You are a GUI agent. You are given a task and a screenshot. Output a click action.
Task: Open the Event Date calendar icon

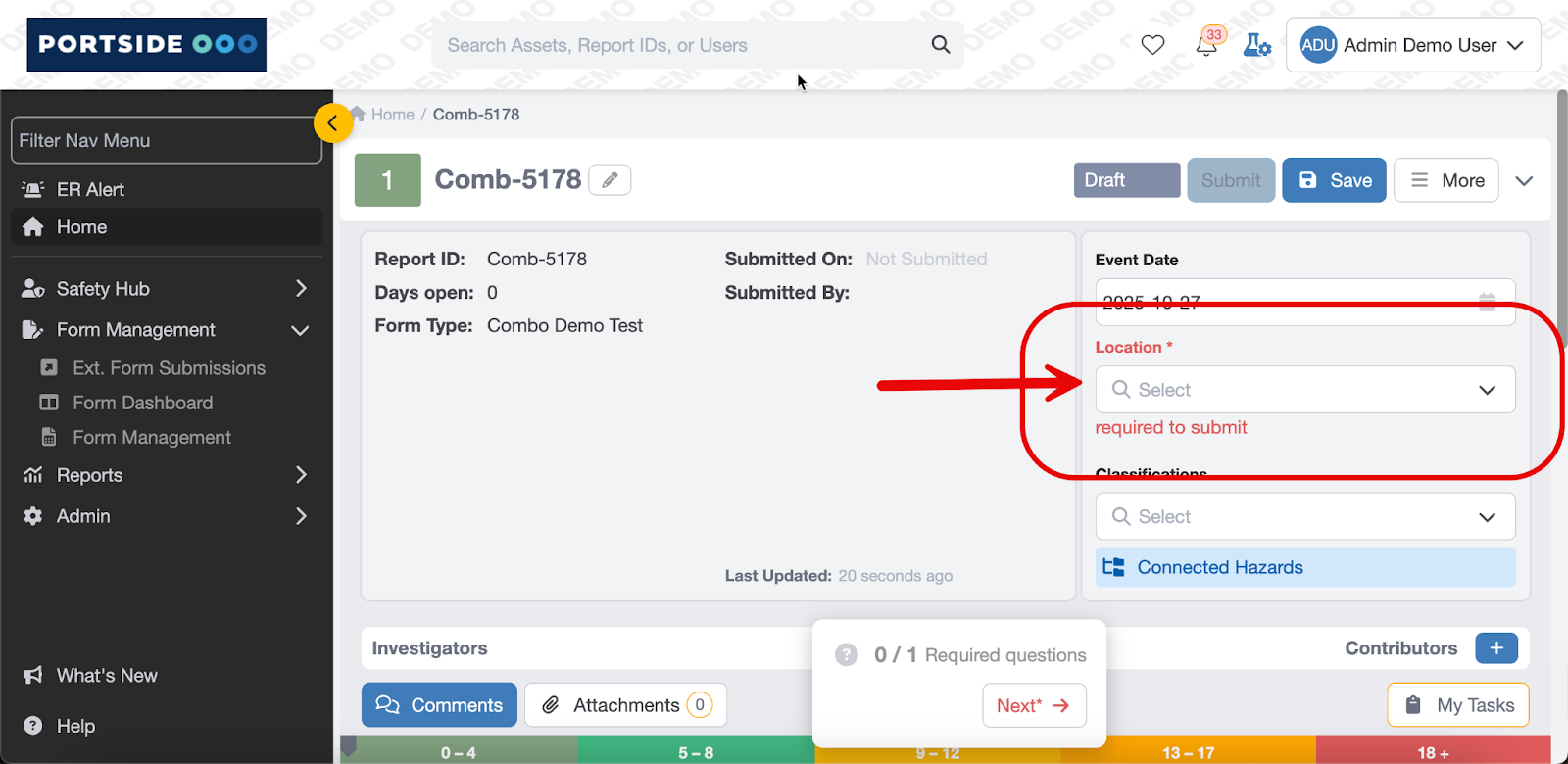[x=1487, y=302]
